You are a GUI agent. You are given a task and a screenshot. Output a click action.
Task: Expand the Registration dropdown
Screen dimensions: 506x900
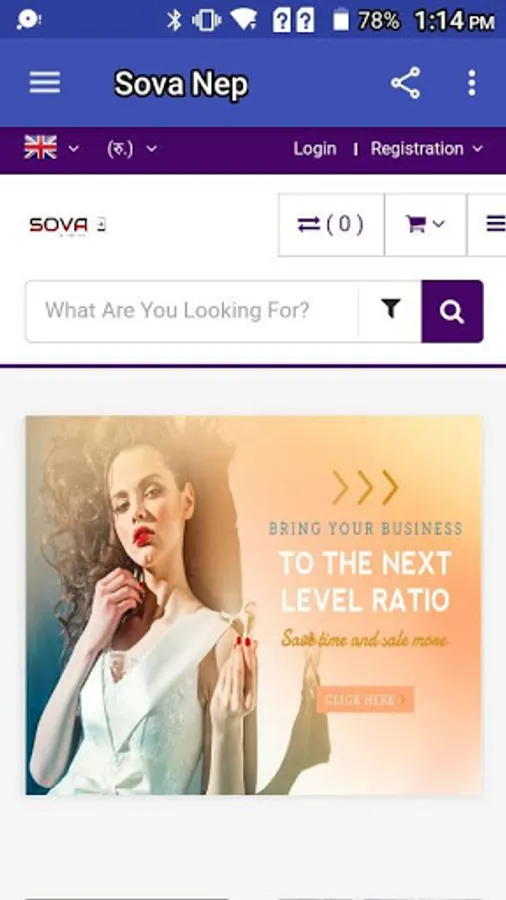pos(426,149)
